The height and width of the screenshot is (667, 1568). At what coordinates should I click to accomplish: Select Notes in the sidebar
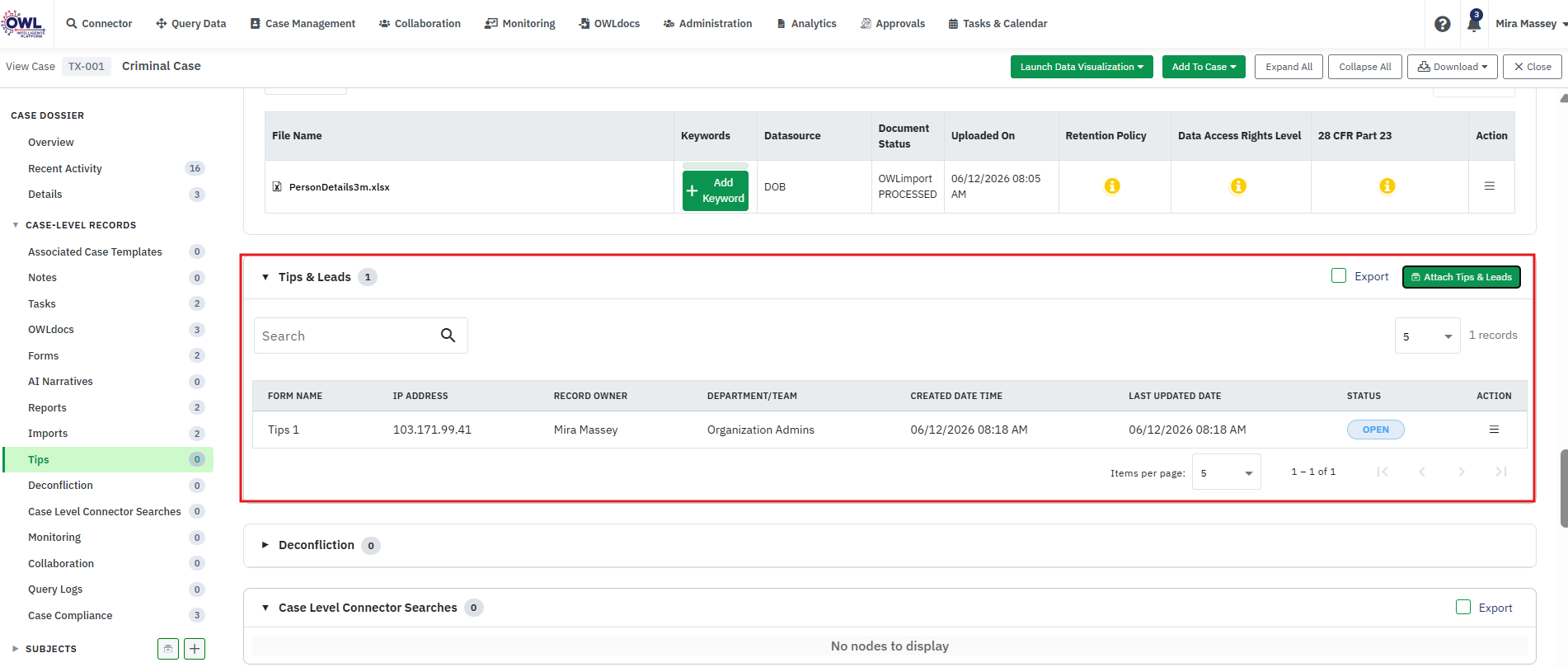tap(42, 278)
